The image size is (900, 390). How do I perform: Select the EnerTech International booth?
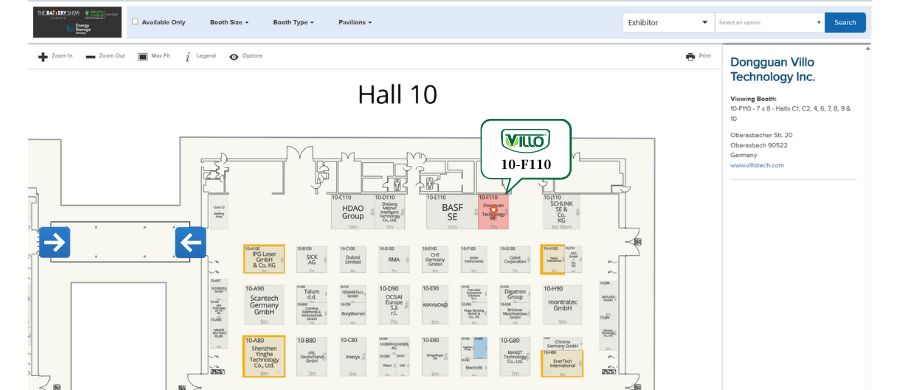coord(562,364)
